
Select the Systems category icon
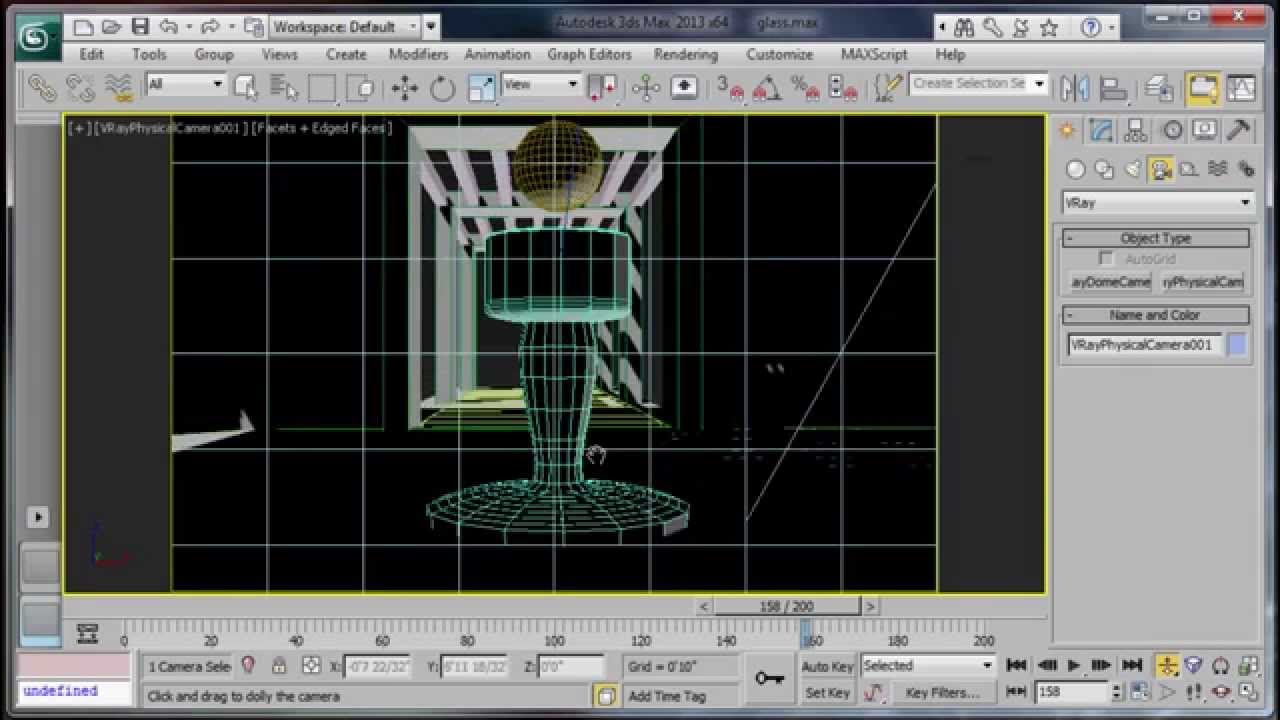click(1245, 169)
